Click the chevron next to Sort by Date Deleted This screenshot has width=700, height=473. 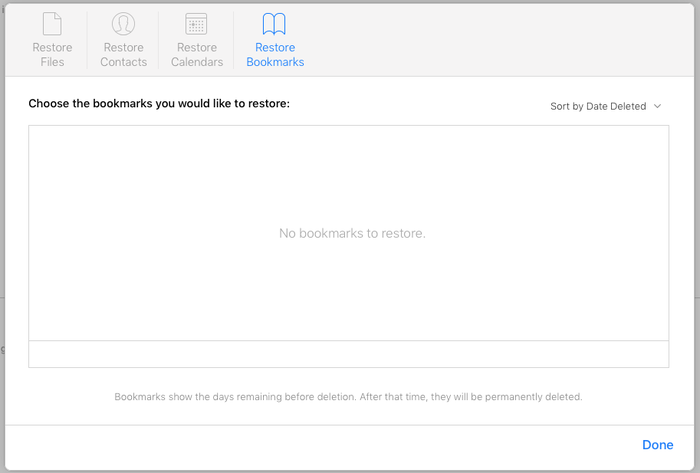click(x=657, y=106)
